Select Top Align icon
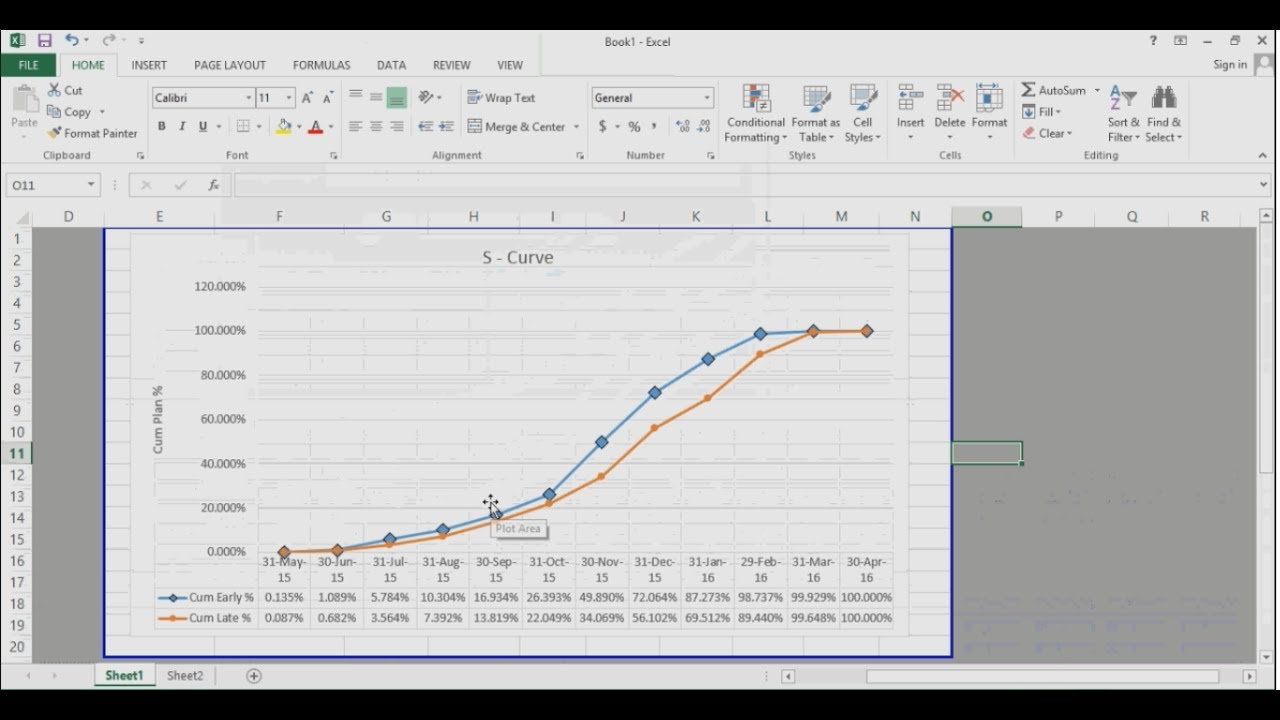The image size is (1280, 720). click(355, 97)
